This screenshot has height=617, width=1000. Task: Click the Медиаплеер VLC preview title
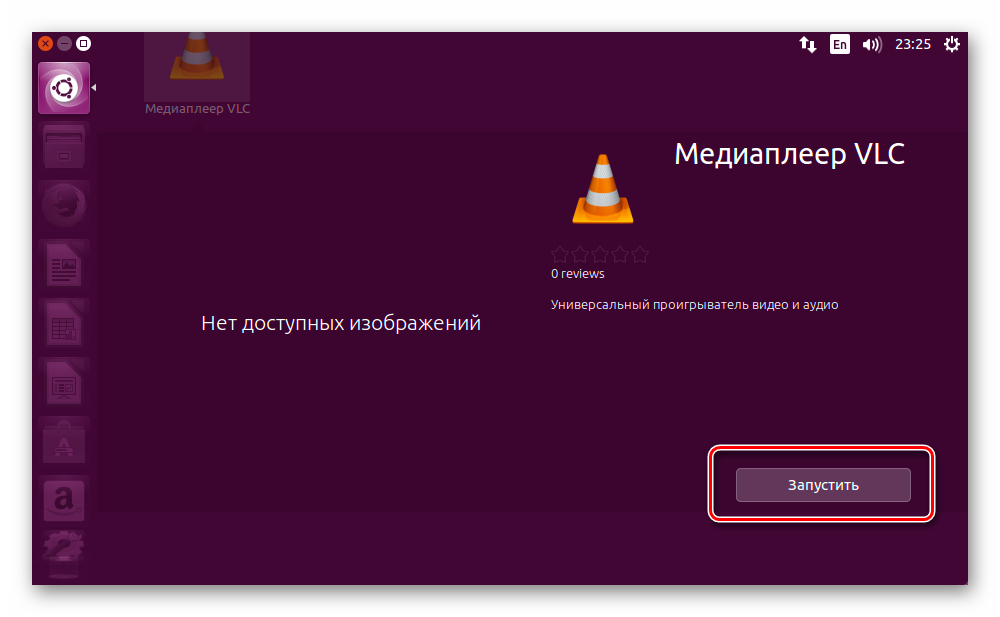[x=790, y=154]
